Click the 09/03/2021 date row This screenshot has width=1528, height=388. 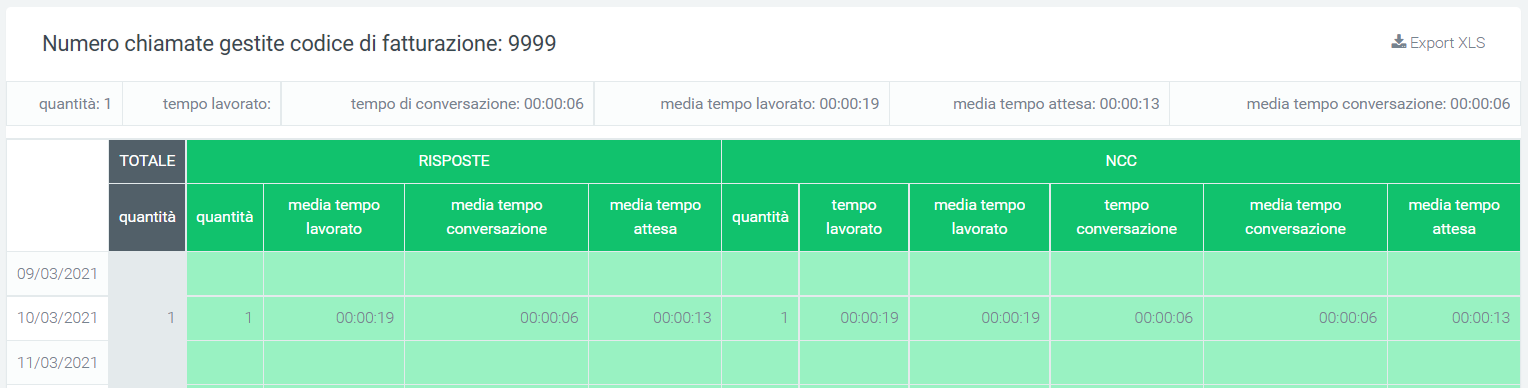pyautogui.click(x=57, y=273)
